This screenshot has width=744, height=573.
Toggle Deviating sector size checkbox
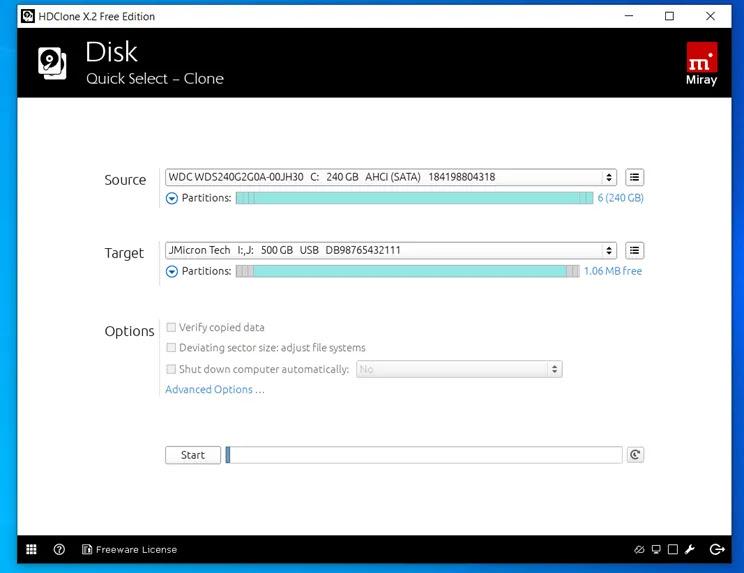point(171,348)
